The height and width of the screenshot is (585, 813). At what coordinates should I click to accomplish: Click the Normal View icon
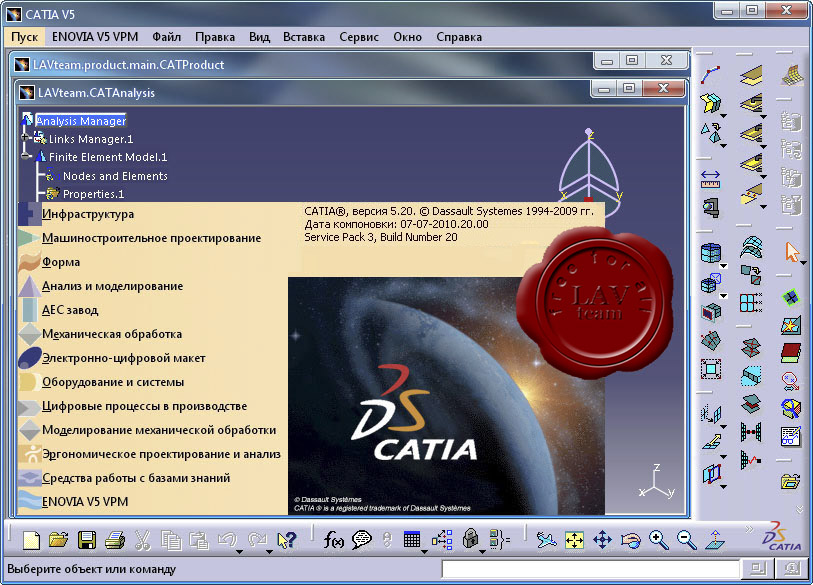(x=715, y=540)
